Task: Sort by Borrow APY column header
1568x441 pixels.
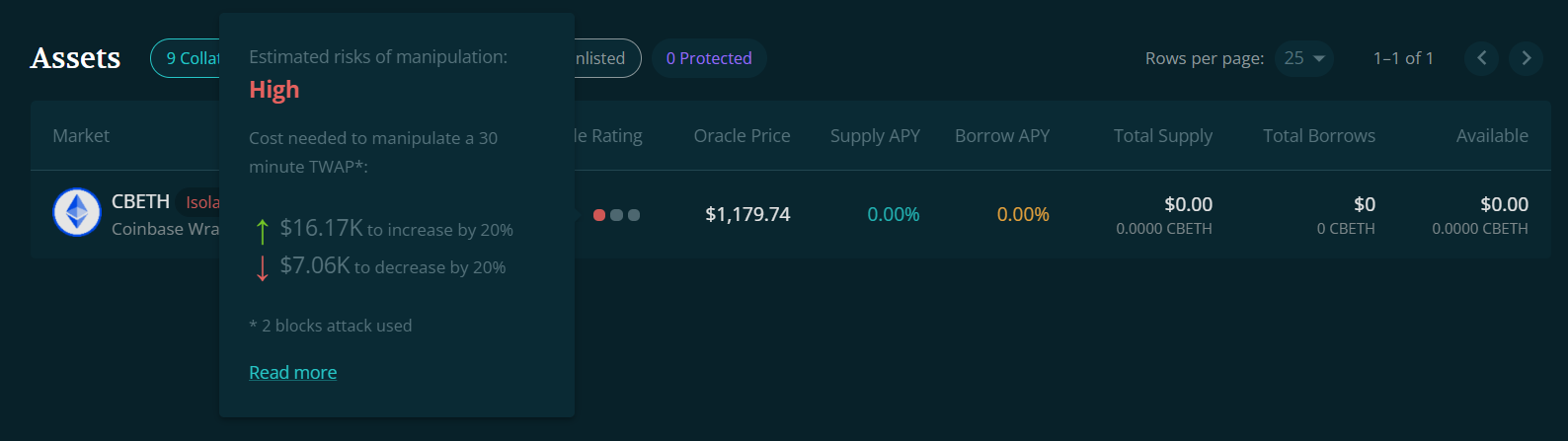Action: (1002, 136)
